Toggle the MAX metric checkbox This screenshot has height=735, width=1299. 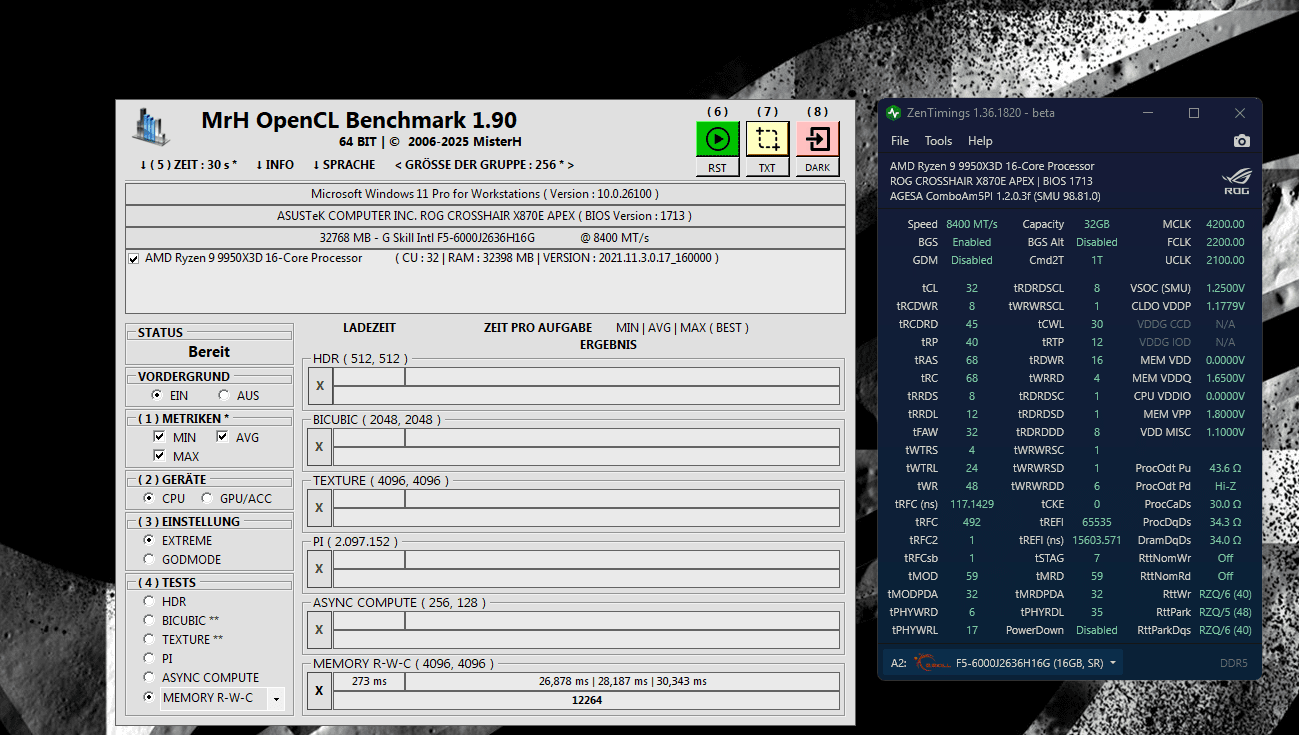[x=159, y=456]
